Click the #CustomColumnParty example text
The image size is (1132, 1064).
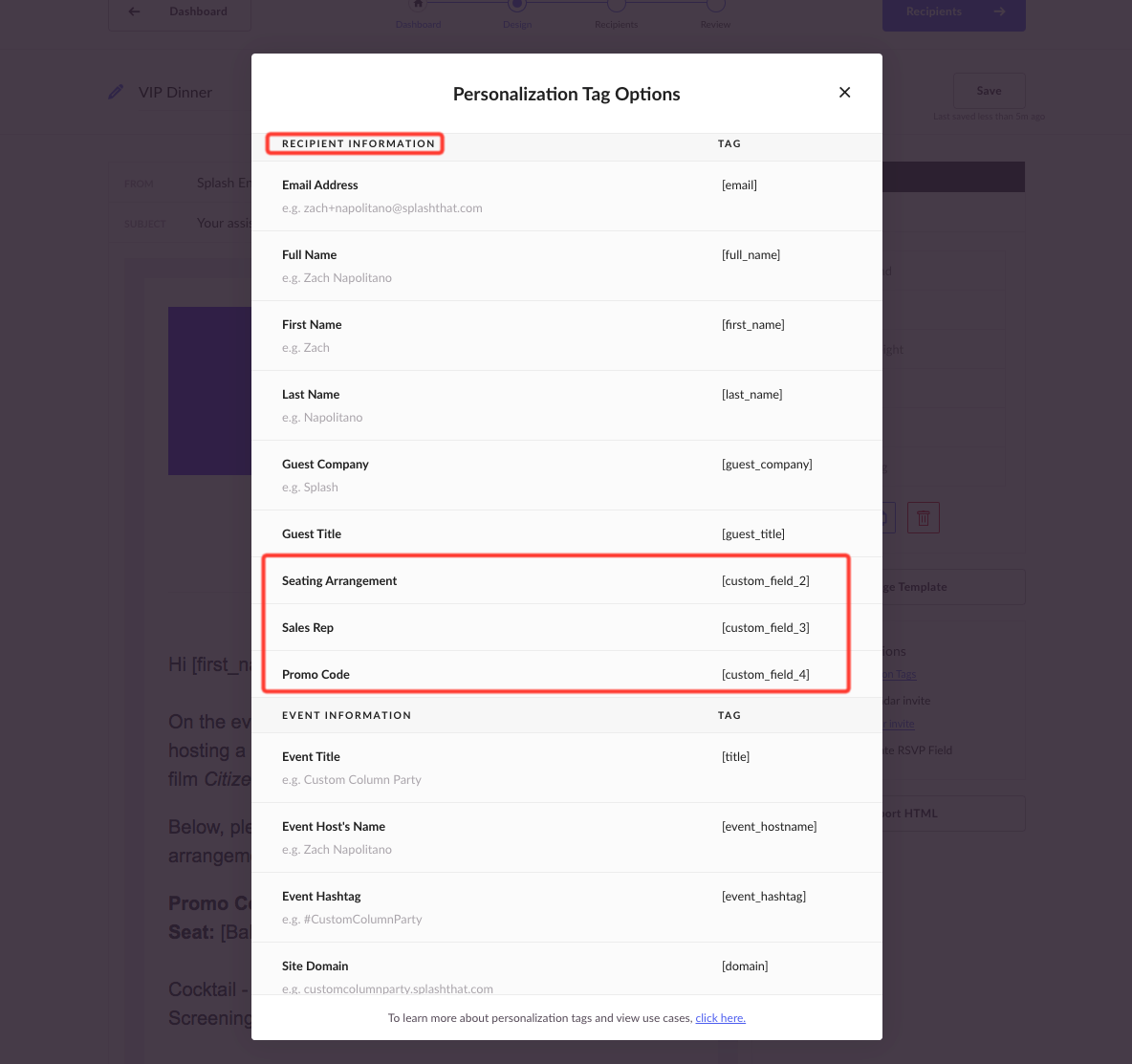click(x=362, y=920)
